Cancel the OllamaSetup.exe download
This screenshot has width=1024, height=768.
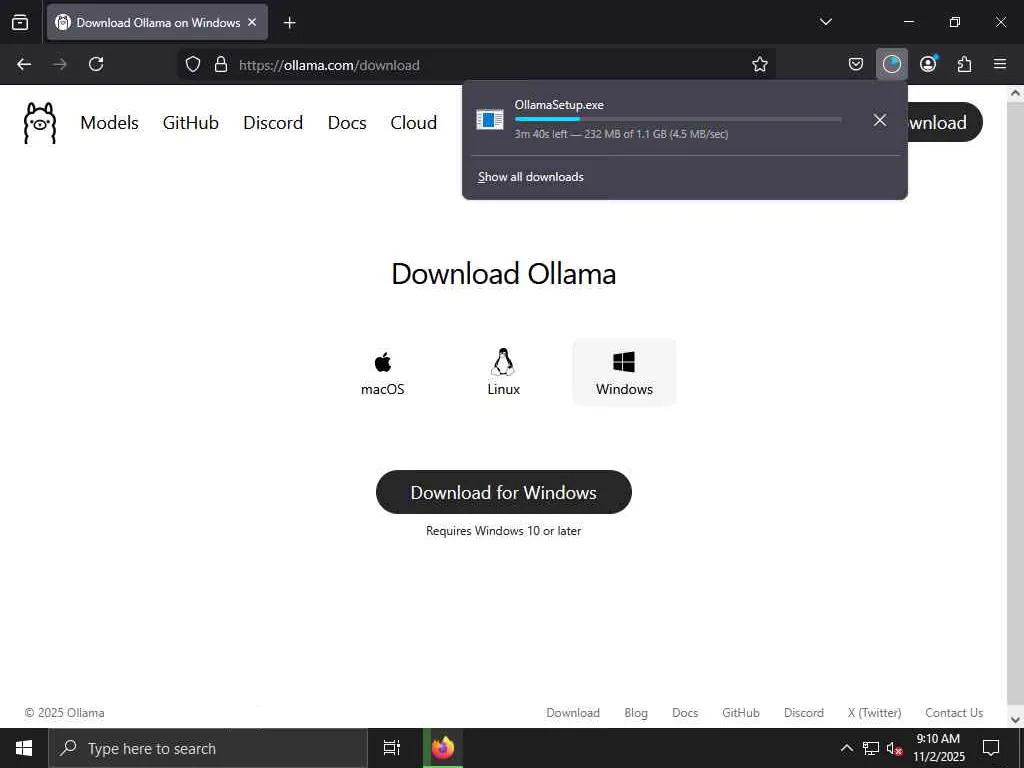pos(880,120)
